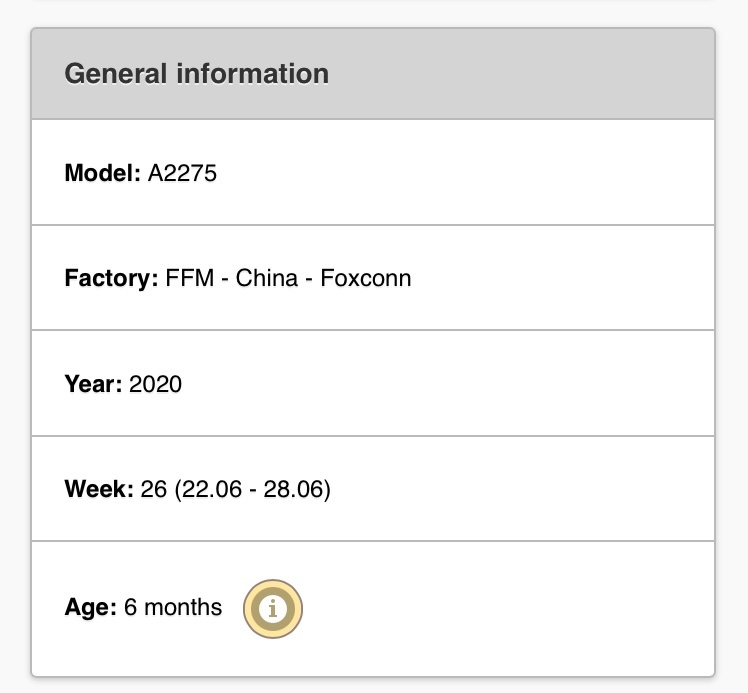
Task: Click the year value 2020
Action: click(x=155, y=384)
